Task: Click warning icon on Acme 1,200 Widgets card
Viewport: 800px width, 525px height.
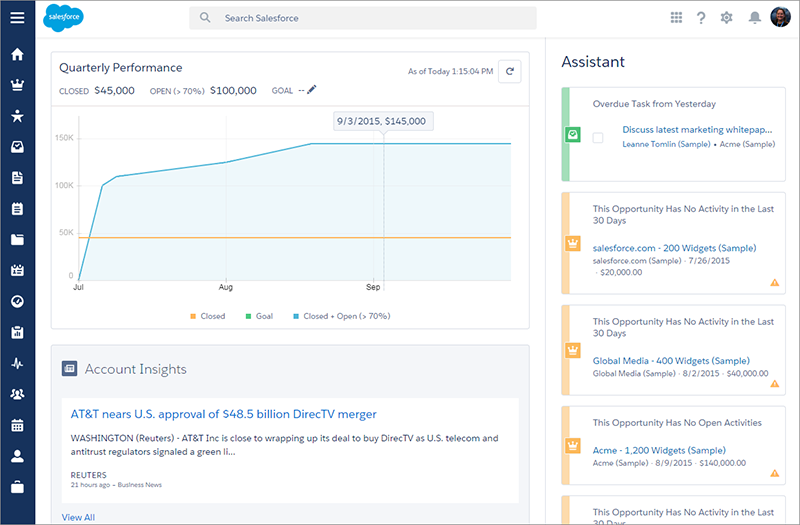Action: pyautogui.click(x=774, y=473)
